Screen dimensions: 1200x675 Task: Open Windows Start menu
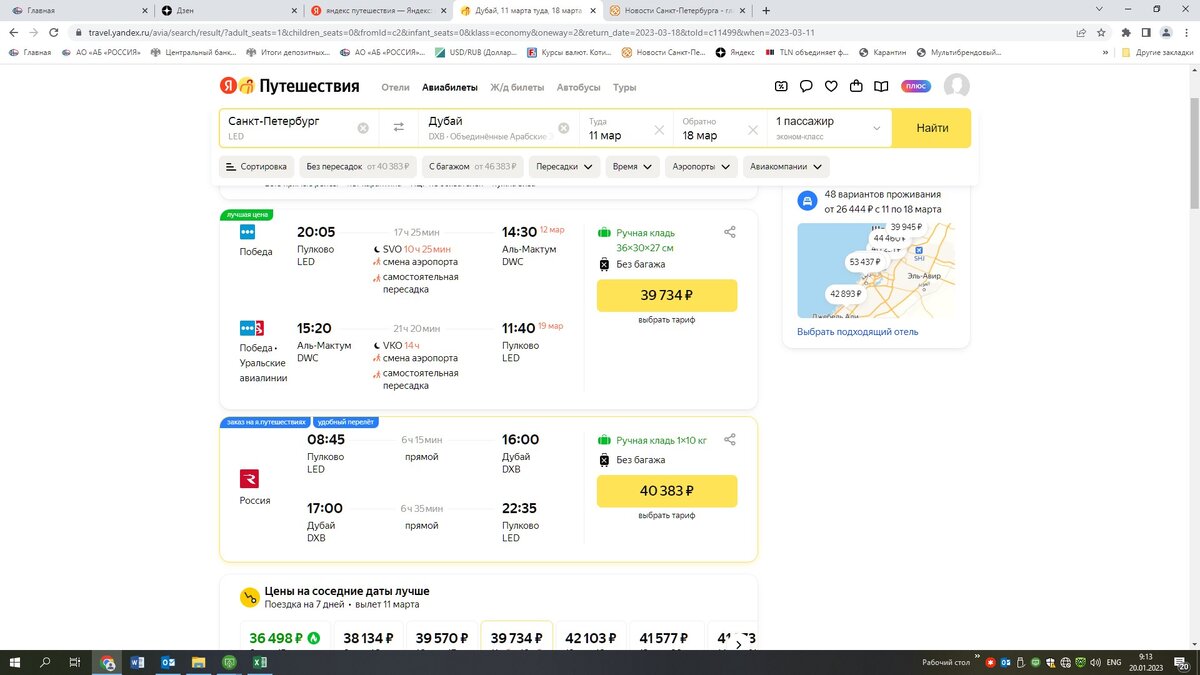(14, 662)
